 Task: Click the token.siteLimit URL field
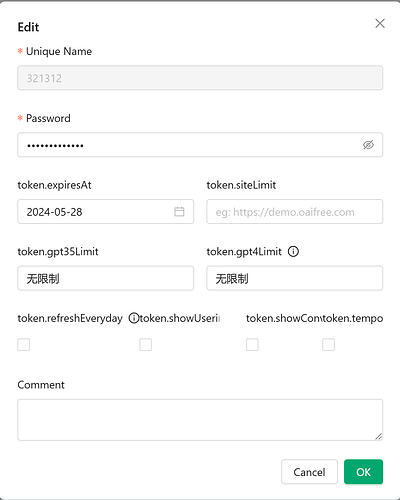tap(295, 212)
